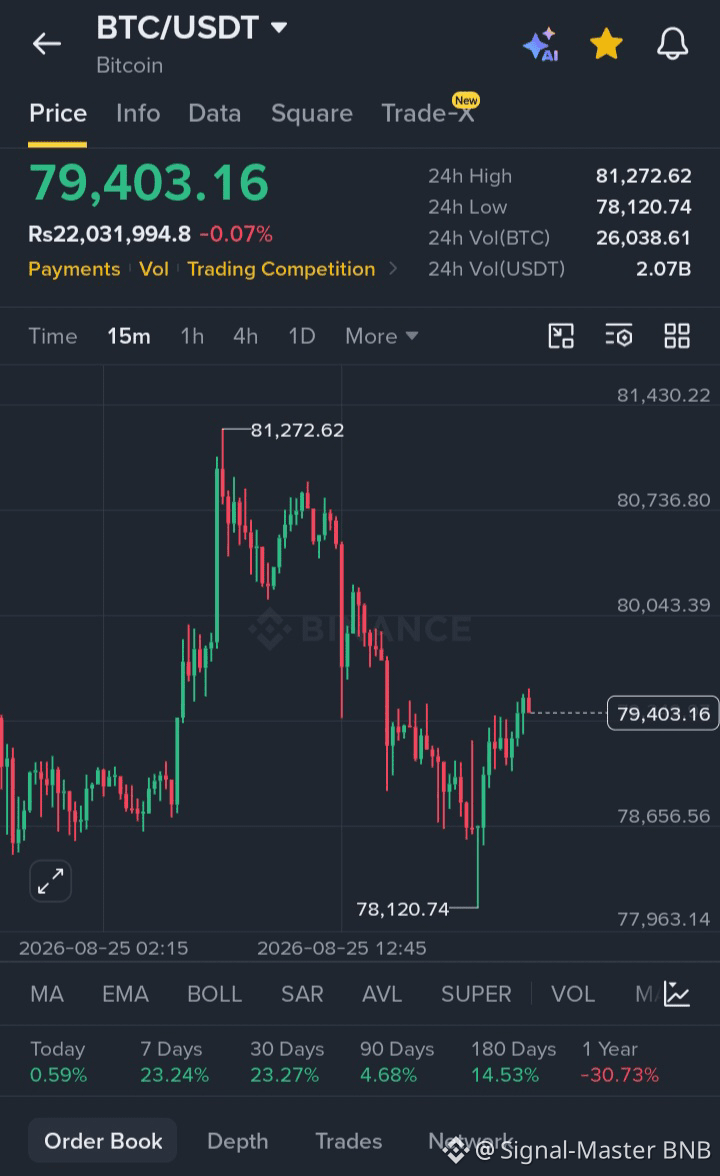Switch to the Square tab
Viewport: 720px width, 1176px height.
(312, 113)
